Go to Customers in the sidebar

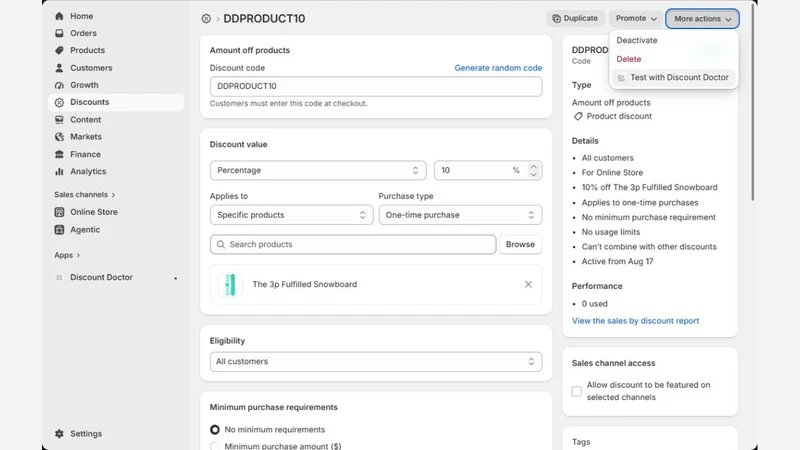[116, 68]
